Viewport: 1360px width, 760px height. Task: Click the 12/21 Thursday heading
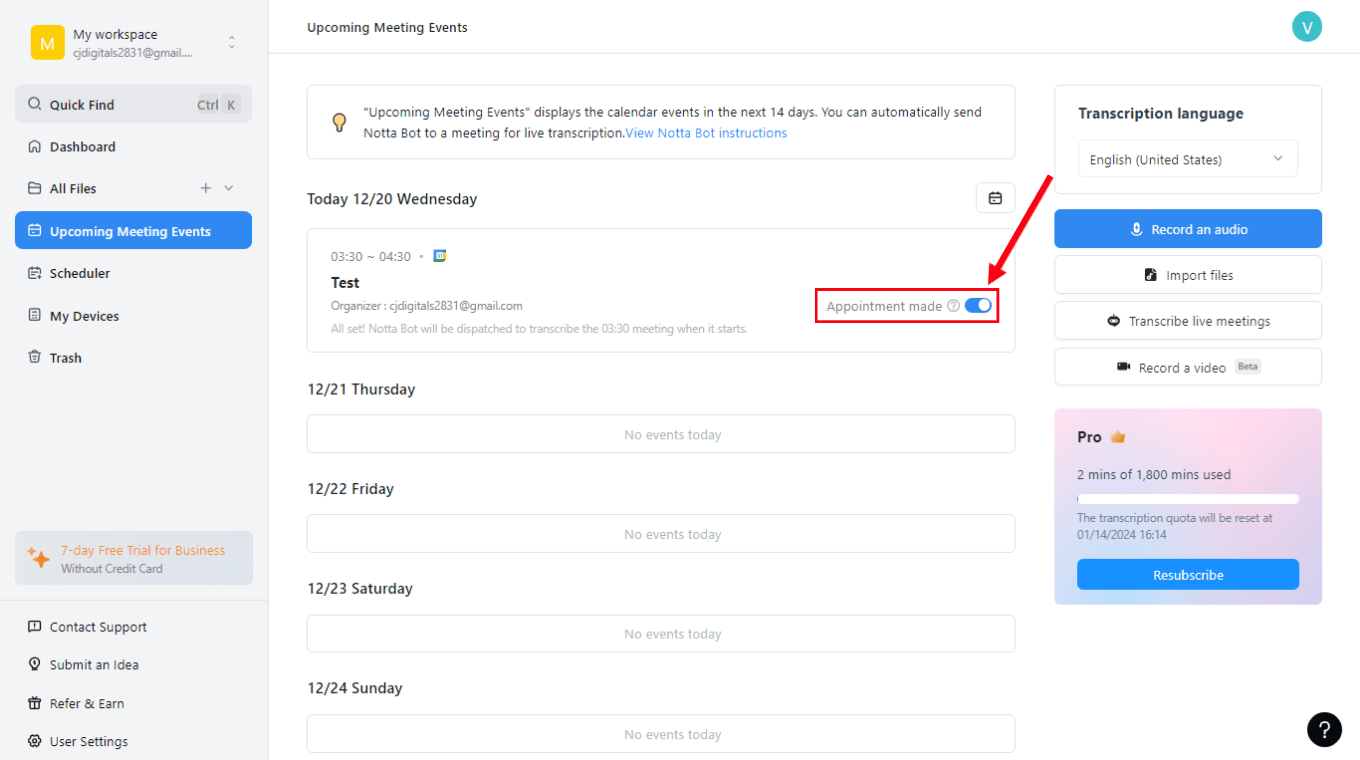click(361, 389)
